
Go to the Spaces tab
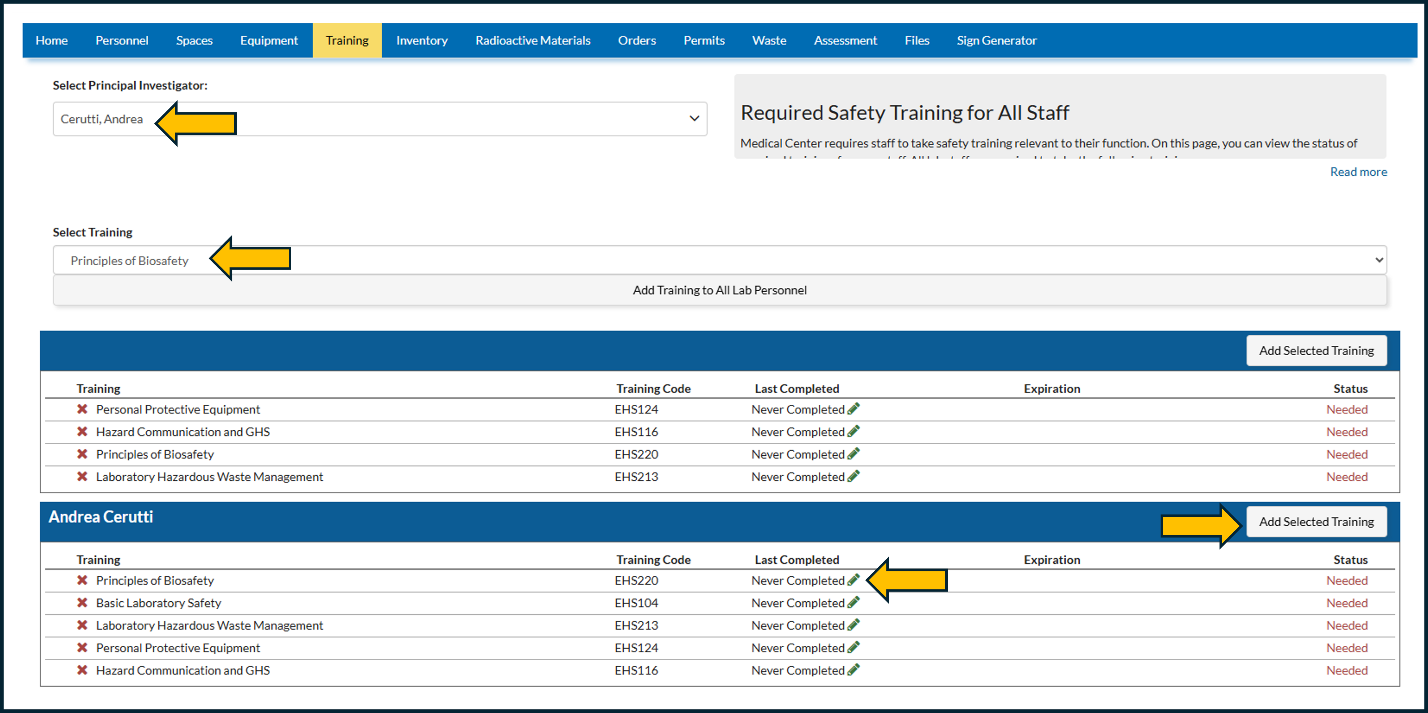[194, 41]
